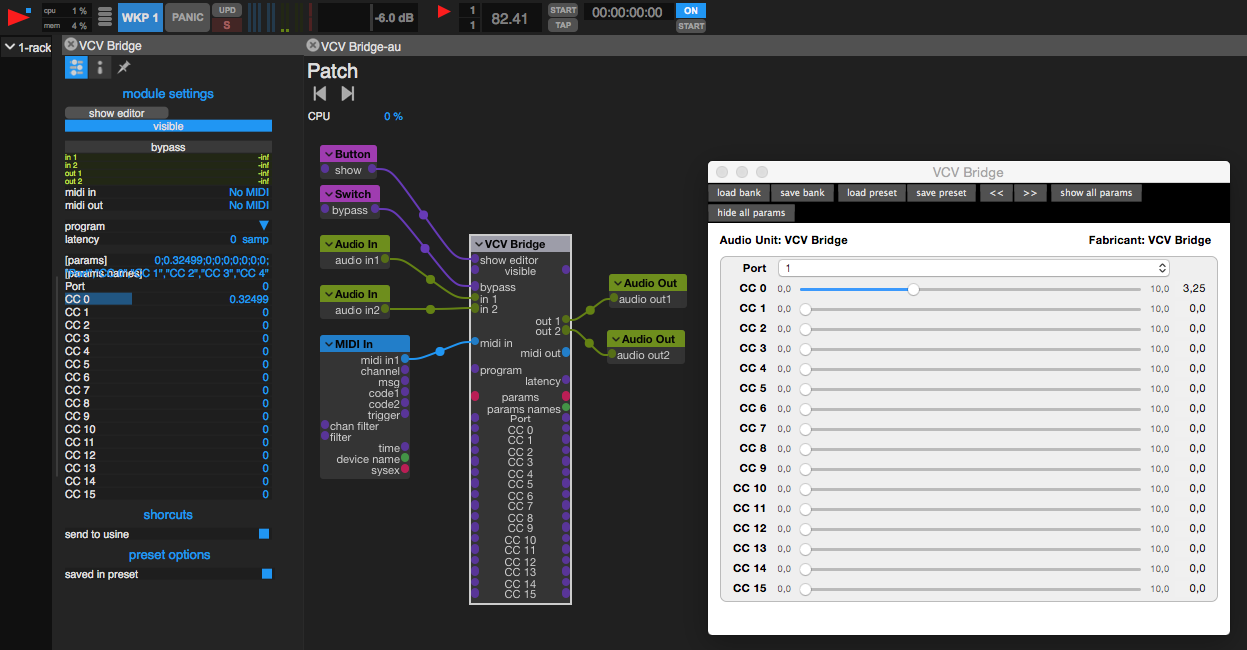Open the program dropdown triangle
Viewport: 1247px width, 650px height.
(264, 226)
